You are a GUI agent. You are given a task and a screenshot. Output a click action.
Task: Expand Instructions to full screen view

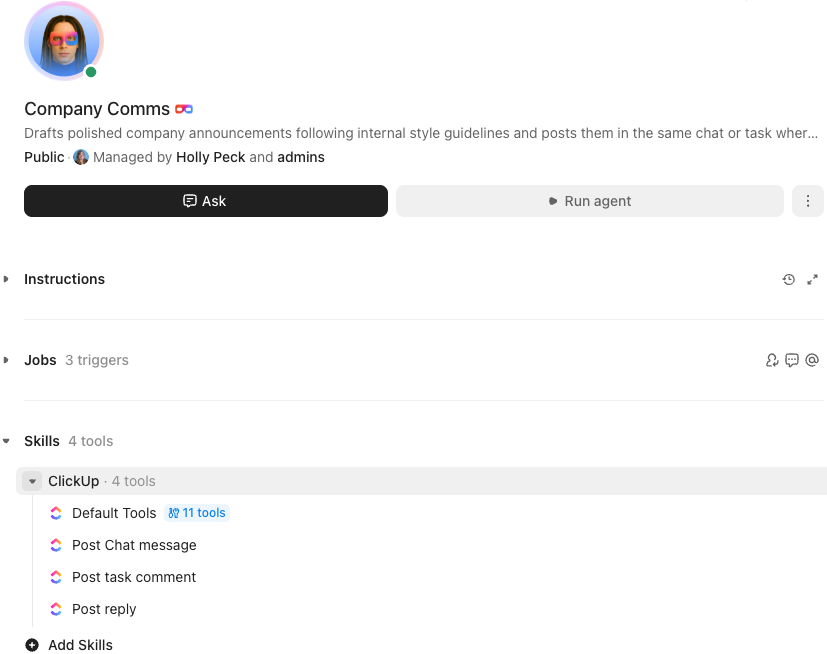tap(812, 279)
